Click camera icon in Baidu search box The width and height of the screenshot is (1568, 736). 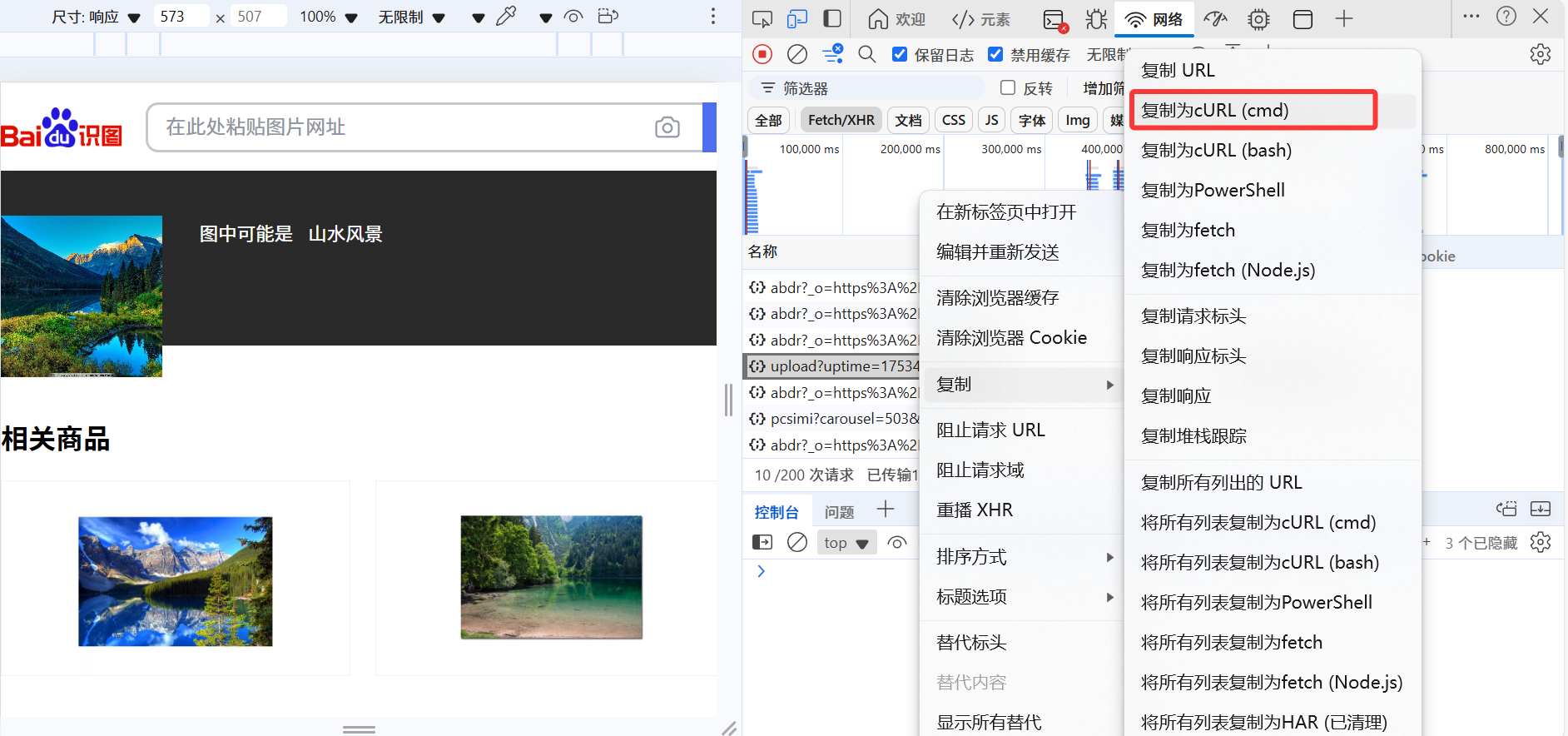click(x=667, y=127)
